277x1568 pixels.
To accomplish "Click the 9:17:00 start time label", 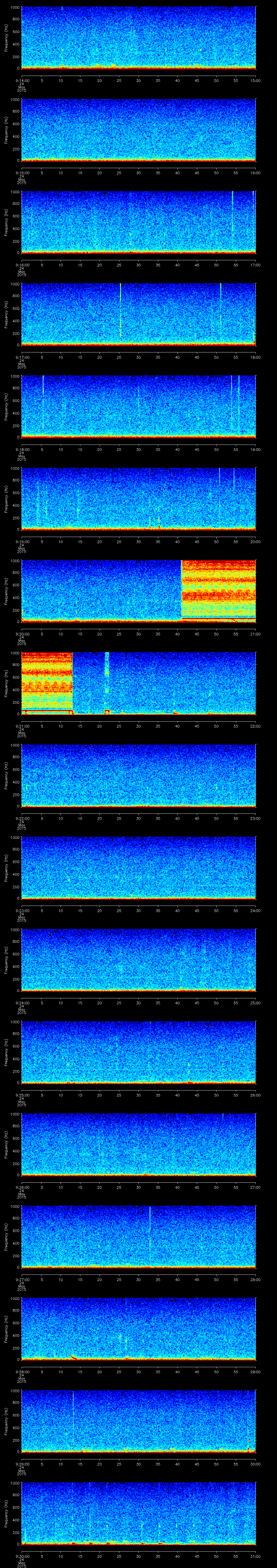I will (22, 357).
